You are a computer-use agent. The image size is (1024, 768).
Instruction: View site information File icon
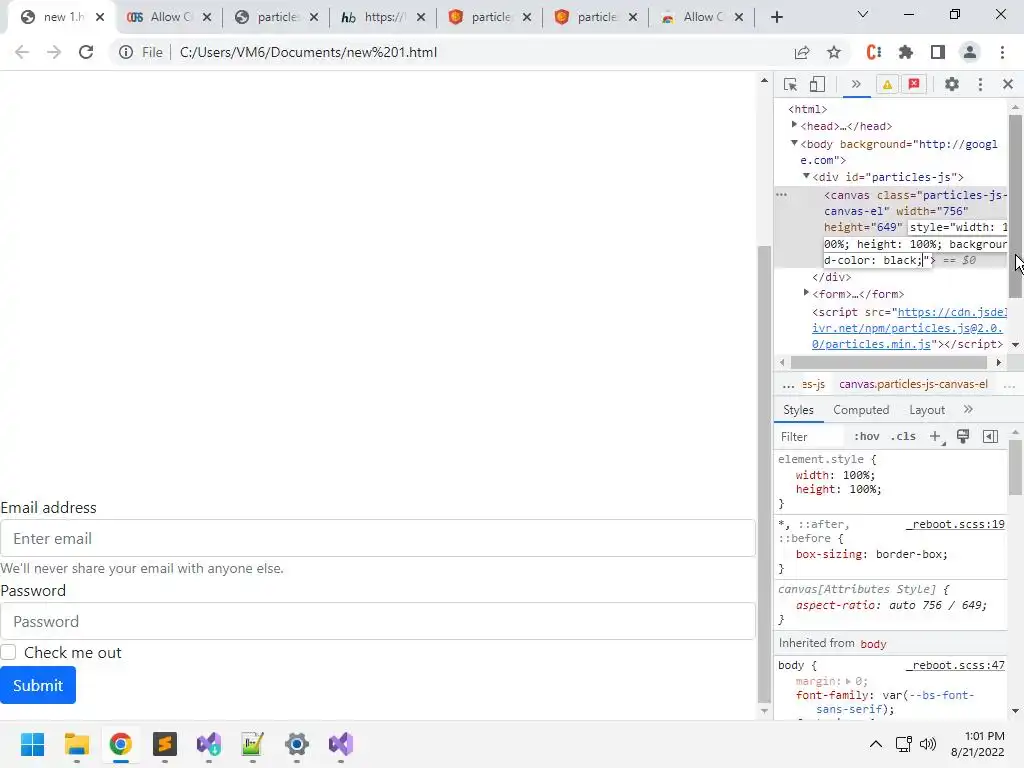coord(141,52)
